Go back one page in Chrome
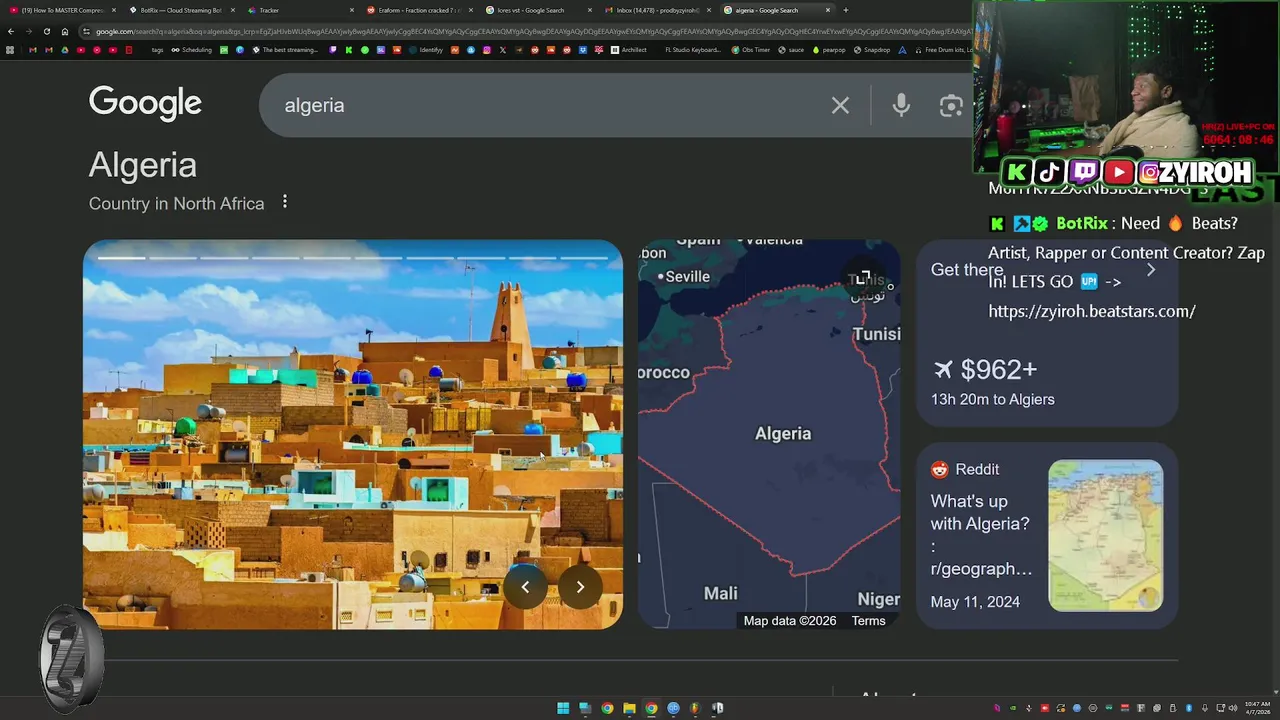 (x=11, y=31)
